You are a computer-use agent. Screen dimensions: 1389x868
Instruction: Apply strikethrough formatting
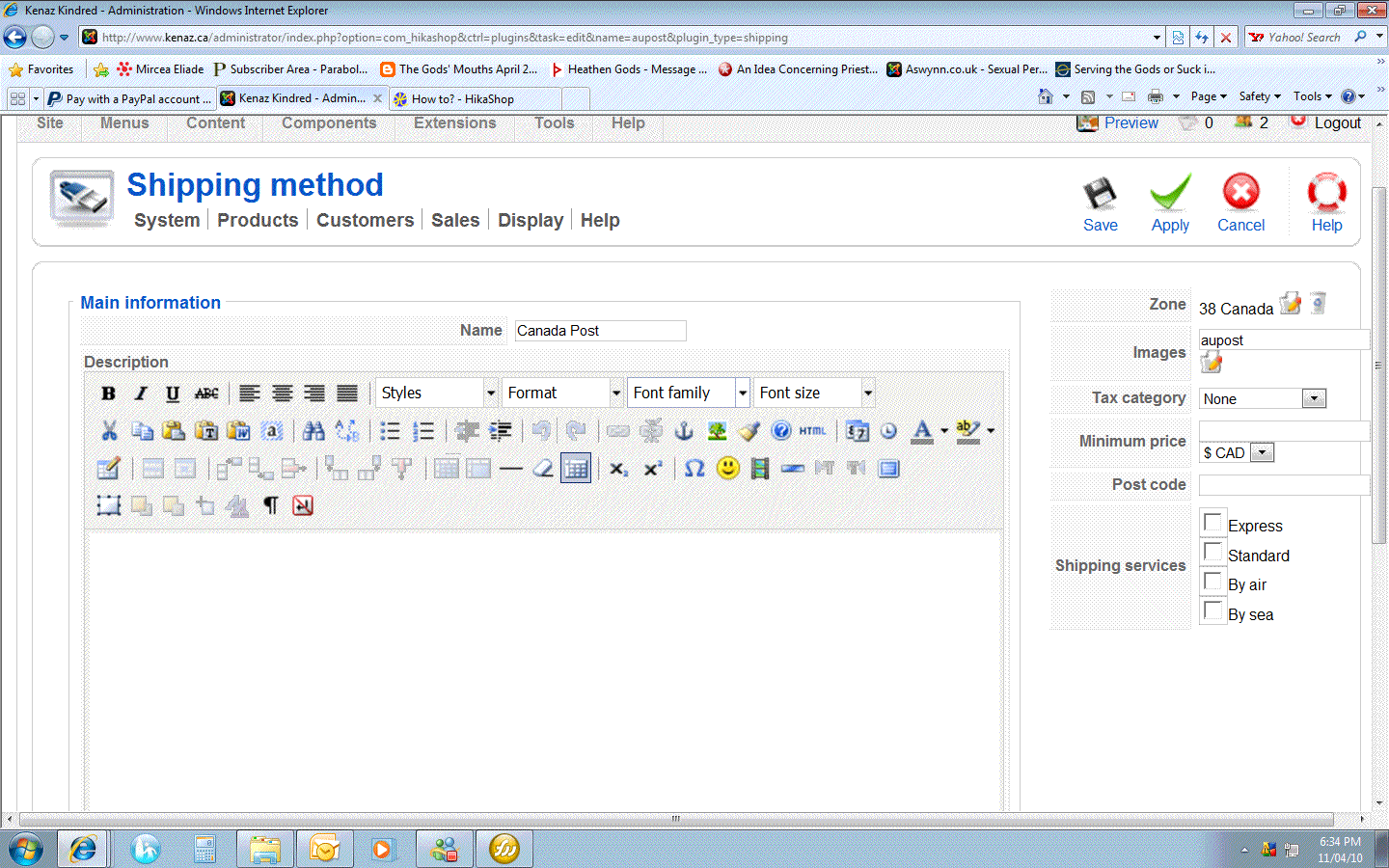click(x=206, y=393)
